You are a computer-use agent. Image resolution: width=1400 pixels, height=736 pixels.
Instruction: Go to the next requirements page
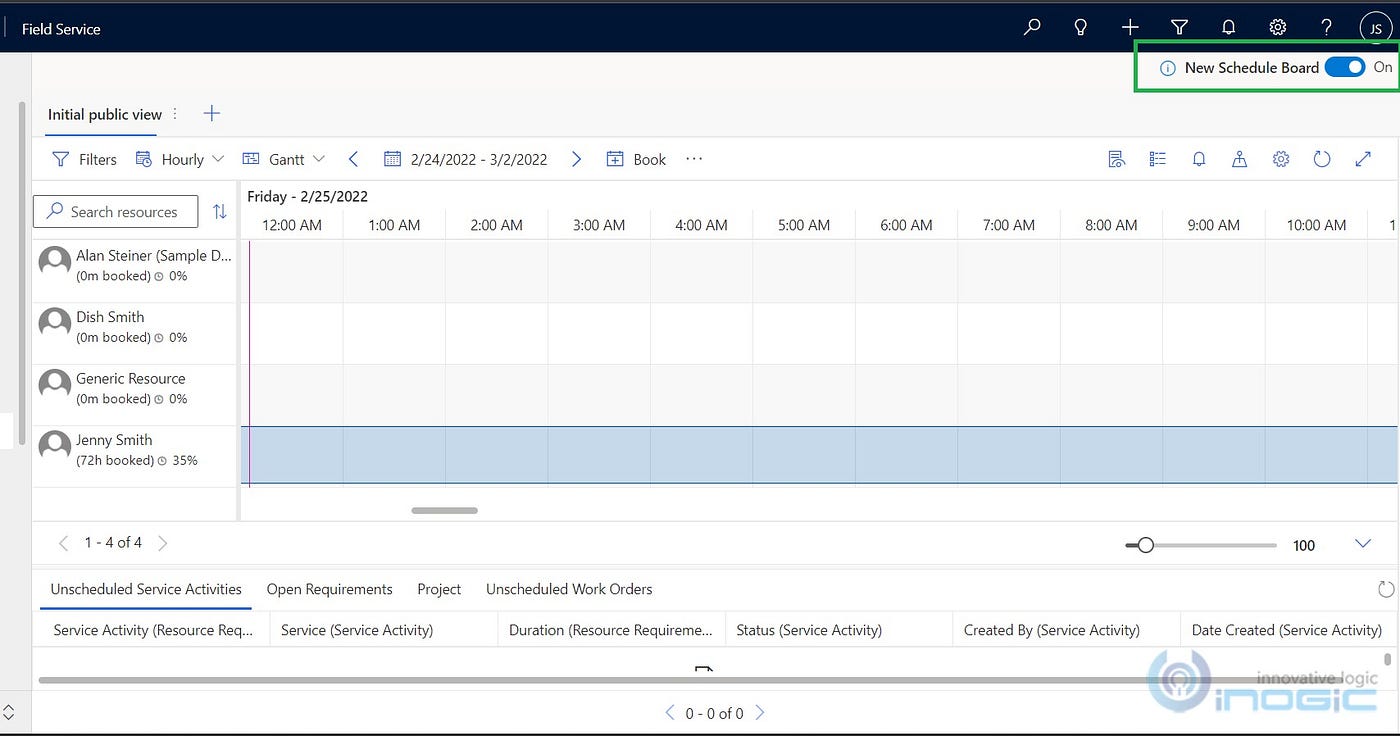tap(759, 713)
